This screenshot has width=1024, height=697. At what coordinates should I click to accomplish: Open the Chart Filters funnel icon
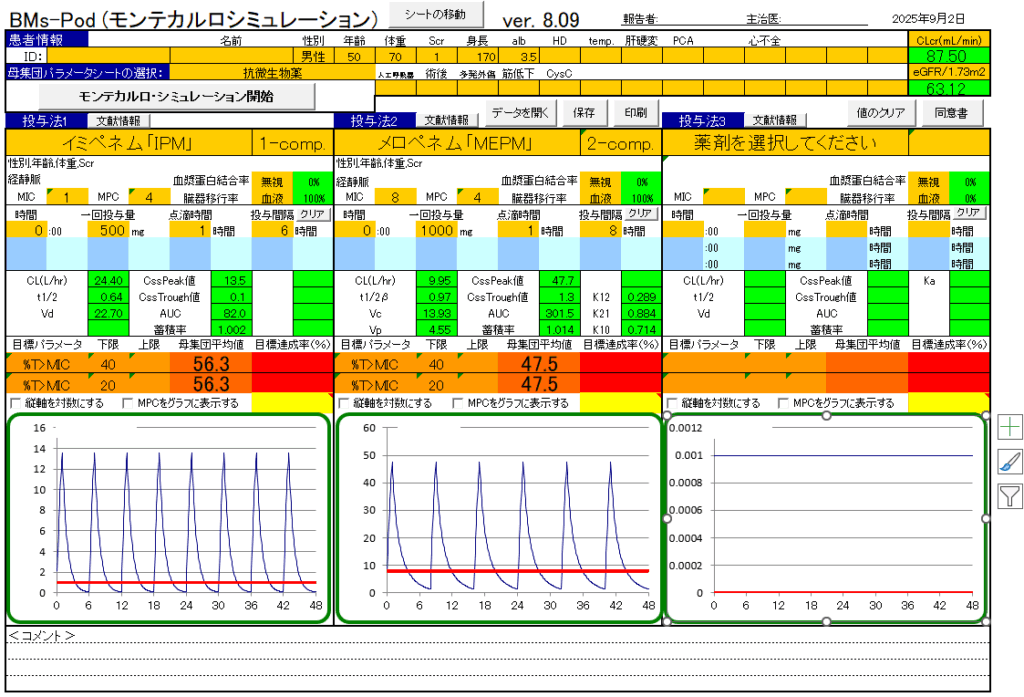[x=1010, y=495]
